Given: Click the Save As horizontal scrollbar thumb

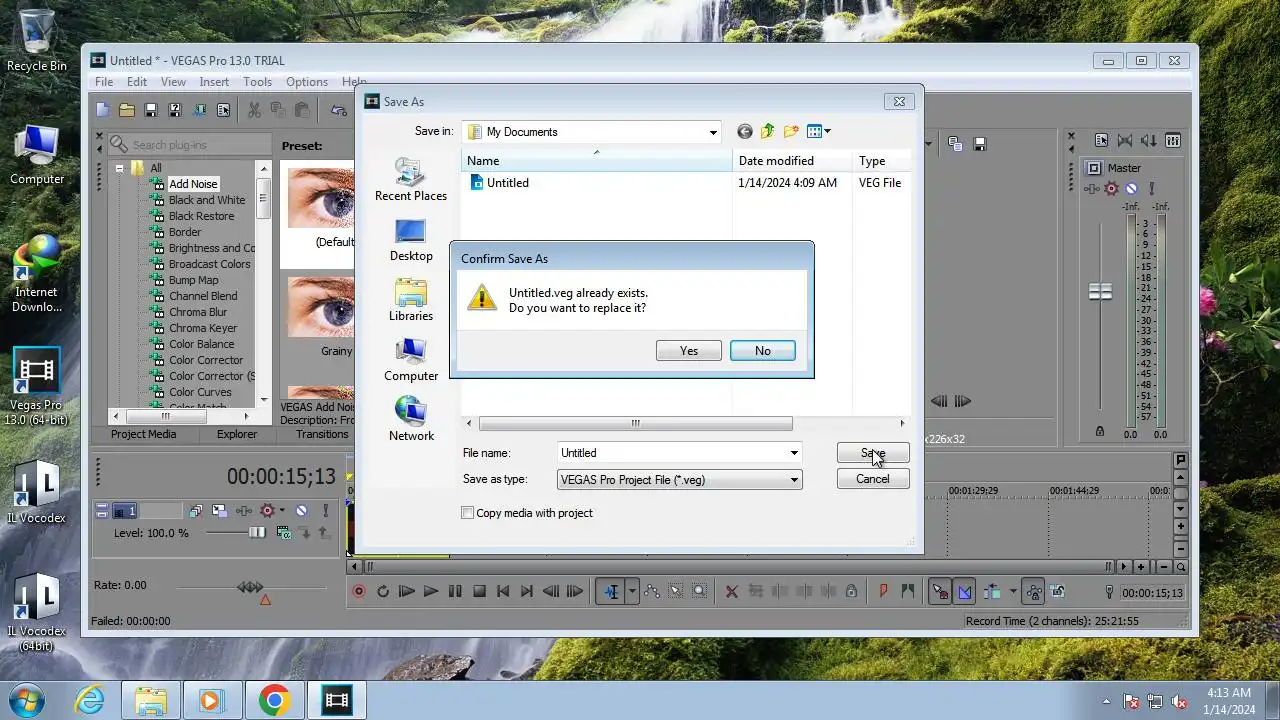Looking at the screenshot, I should coord(636,424).
